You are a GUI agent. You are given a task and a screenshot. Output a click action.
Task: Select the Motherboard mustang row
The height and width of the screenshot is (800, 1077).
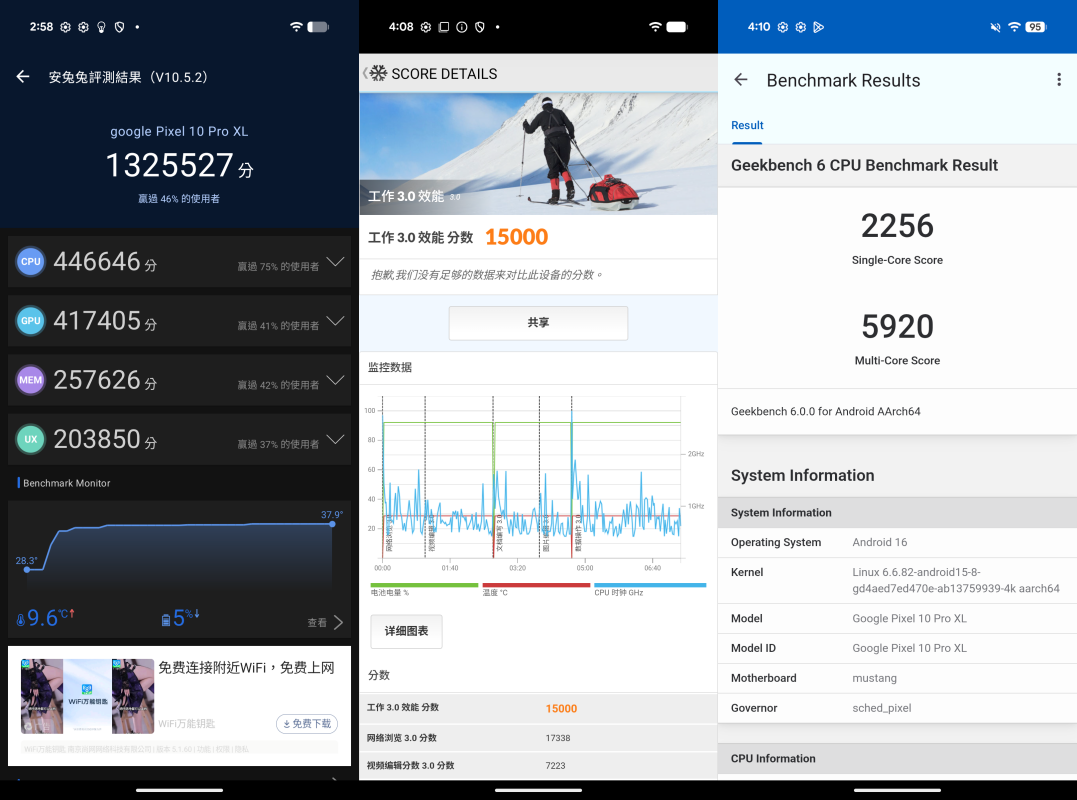click(897, 678)
